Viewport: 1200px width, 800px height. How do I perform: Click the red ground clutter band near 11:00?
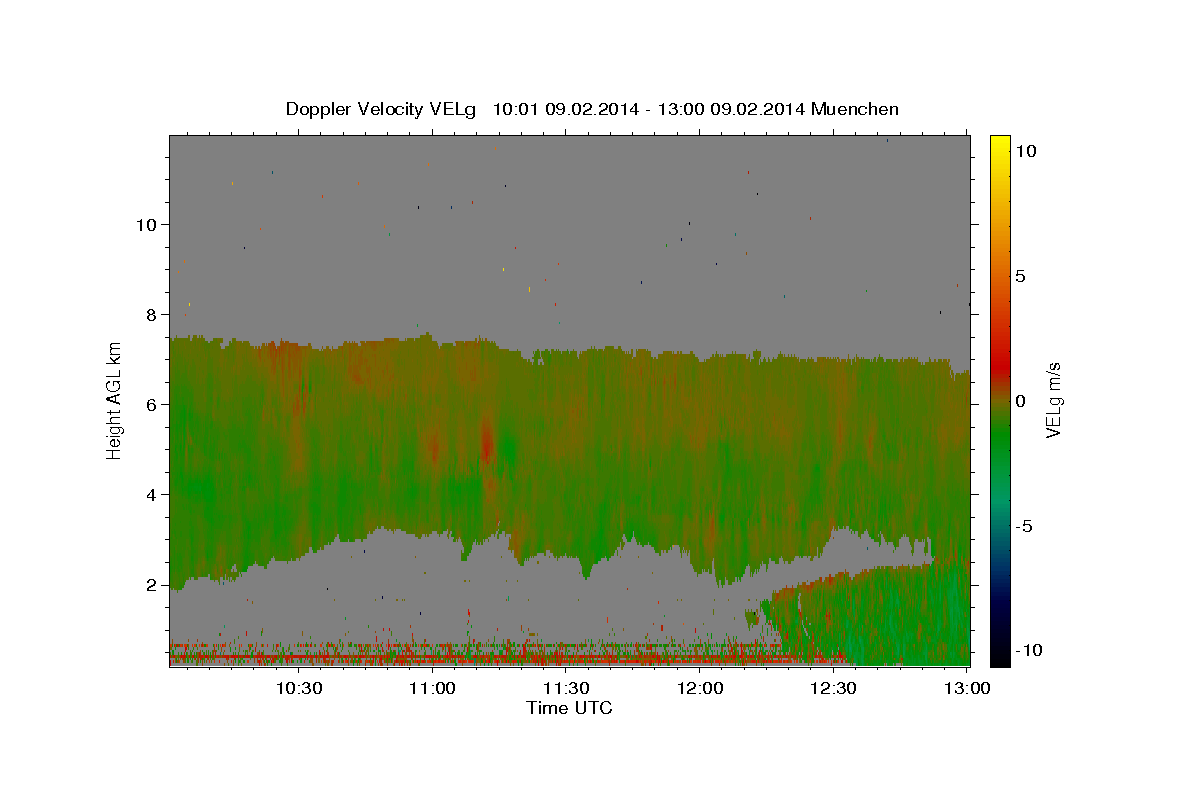click(433, 657)
